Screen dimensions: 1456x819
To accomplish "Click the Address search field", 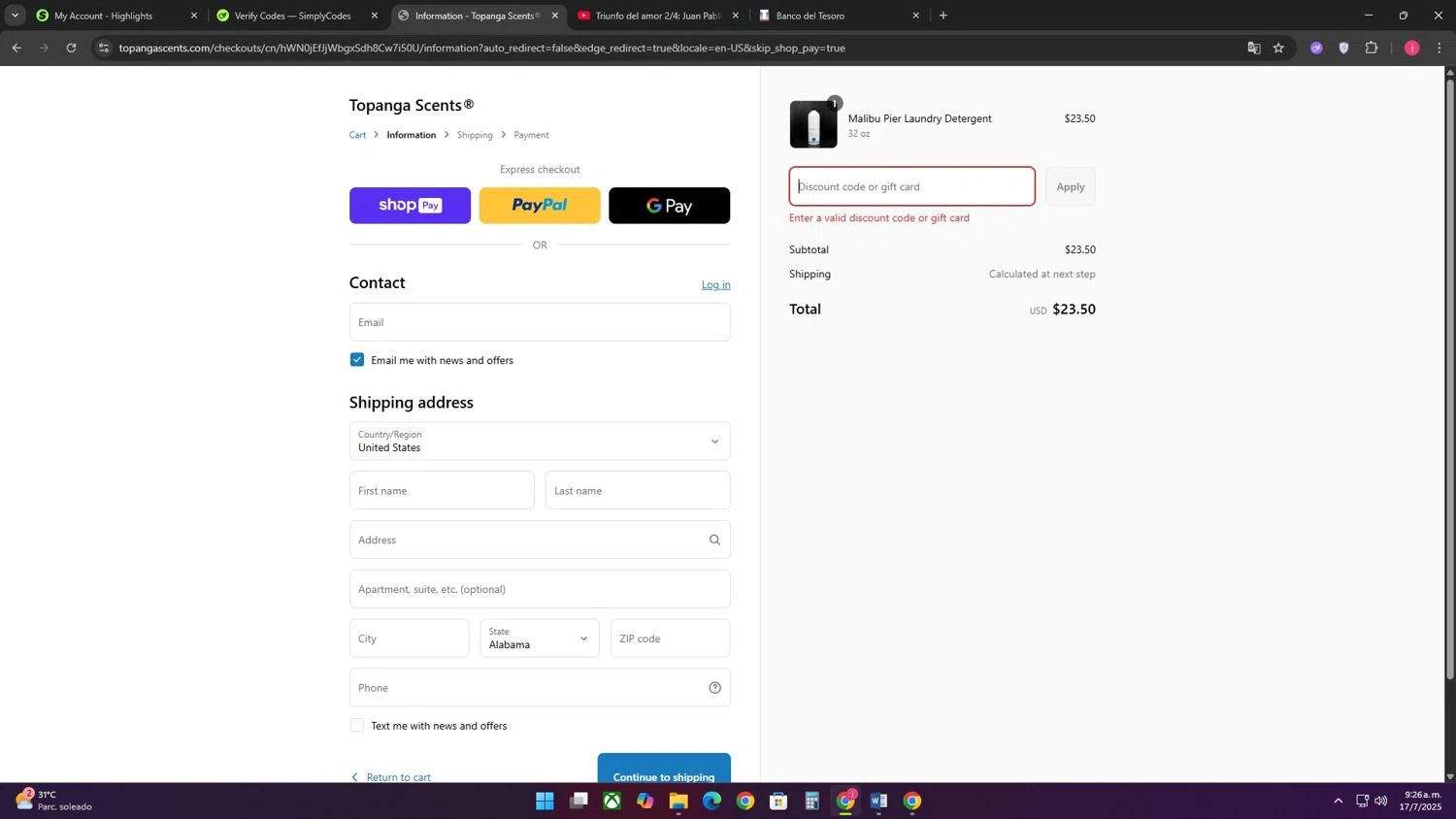I will pyautogui.click(x=540, y=540).
